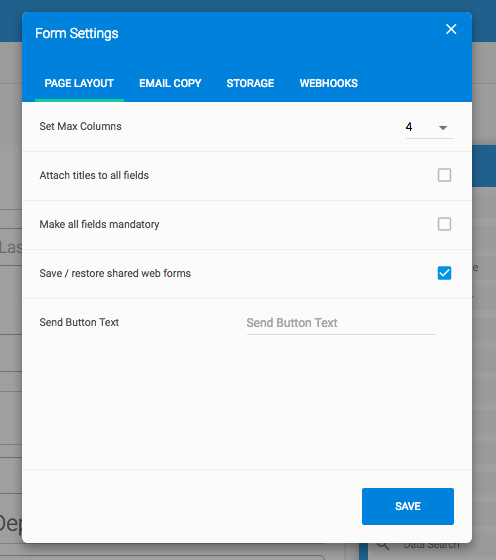The height and width of the screenshot is (560, 496).
Task: Click Save / restore shared web forms label
Action: (x=115, y=273)
